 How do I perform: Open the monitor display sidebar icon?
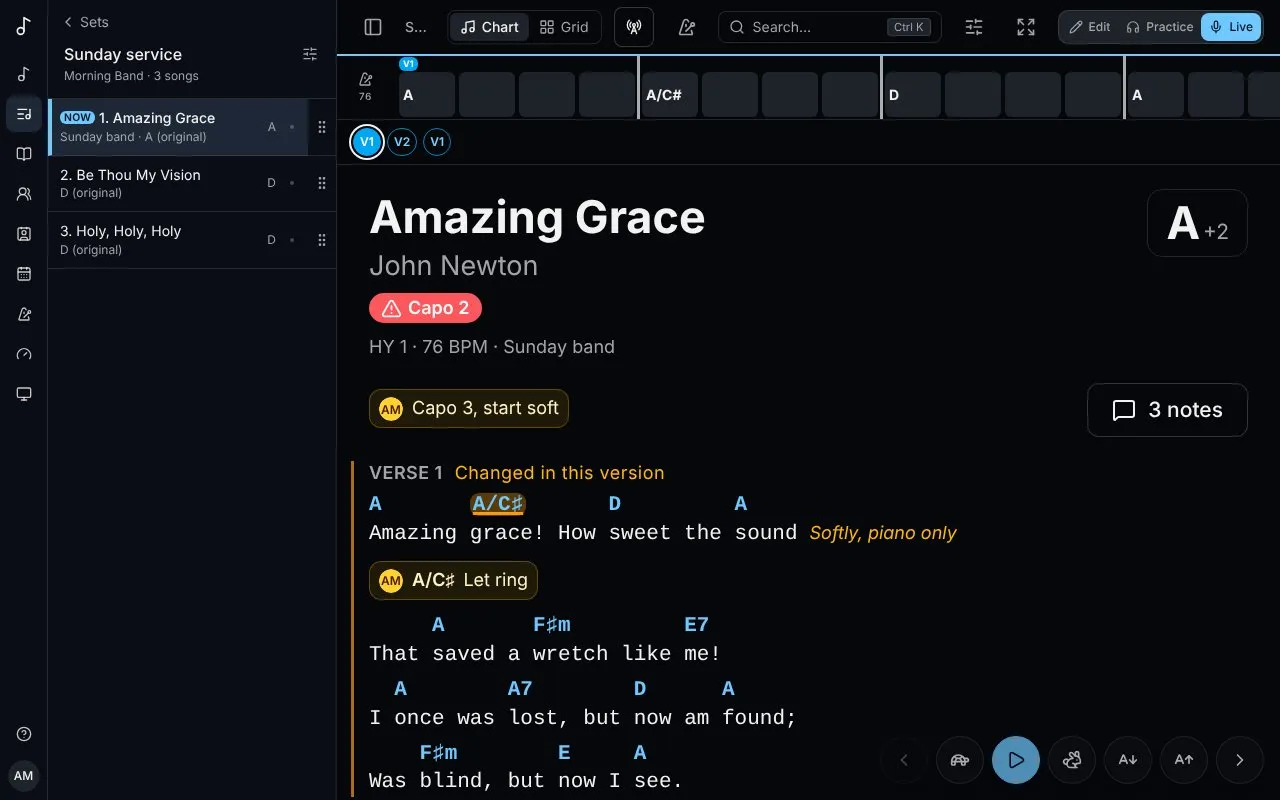click(24, 394)
